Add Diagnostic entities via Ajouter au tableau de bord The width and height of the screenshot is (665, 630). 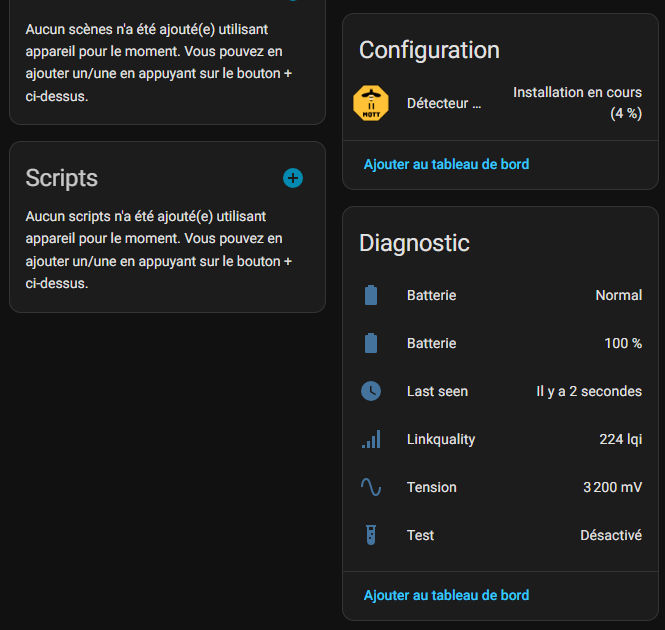point(446,595)
